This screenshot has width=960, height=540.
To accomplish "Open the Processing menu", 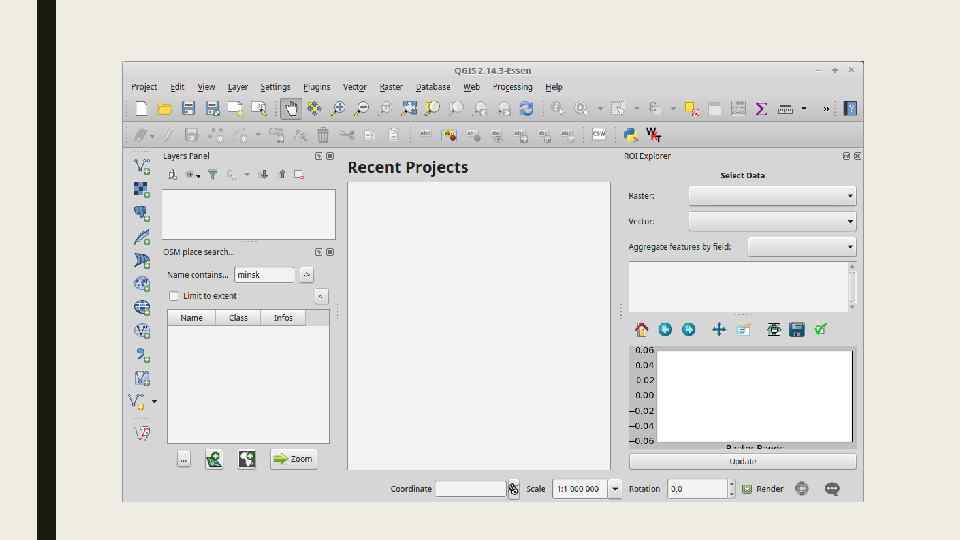I will click(512, 87).
